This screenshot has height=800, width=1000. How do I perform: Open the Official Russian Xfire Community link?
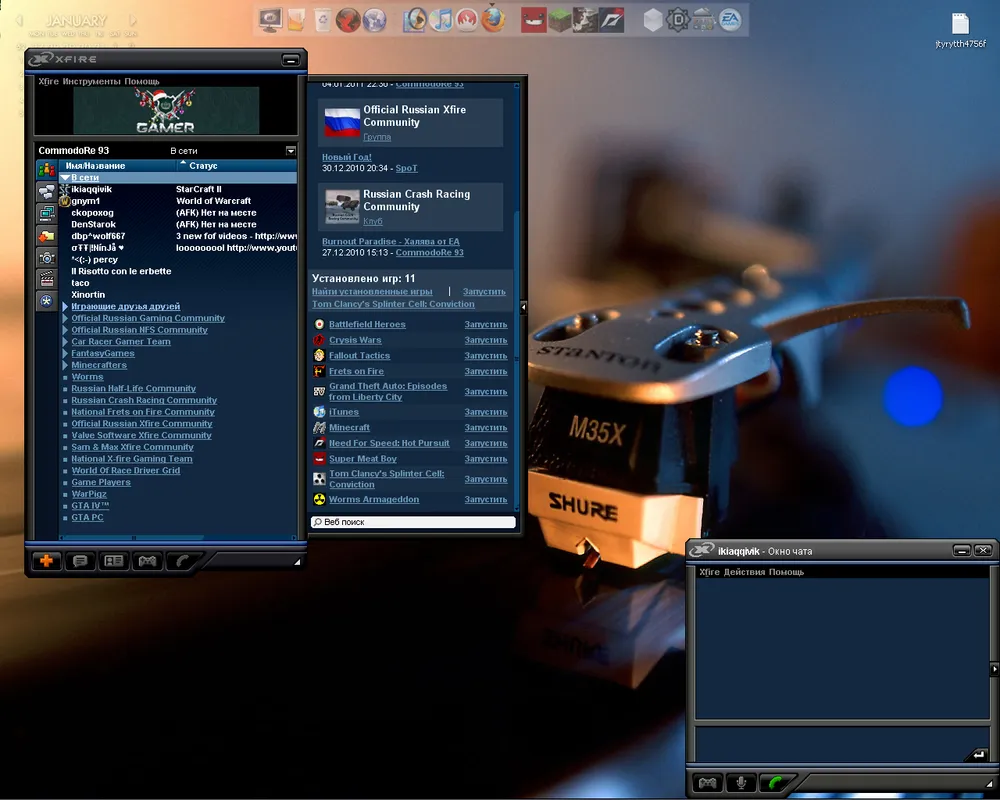pyautogui.click(x=414, y=116)
